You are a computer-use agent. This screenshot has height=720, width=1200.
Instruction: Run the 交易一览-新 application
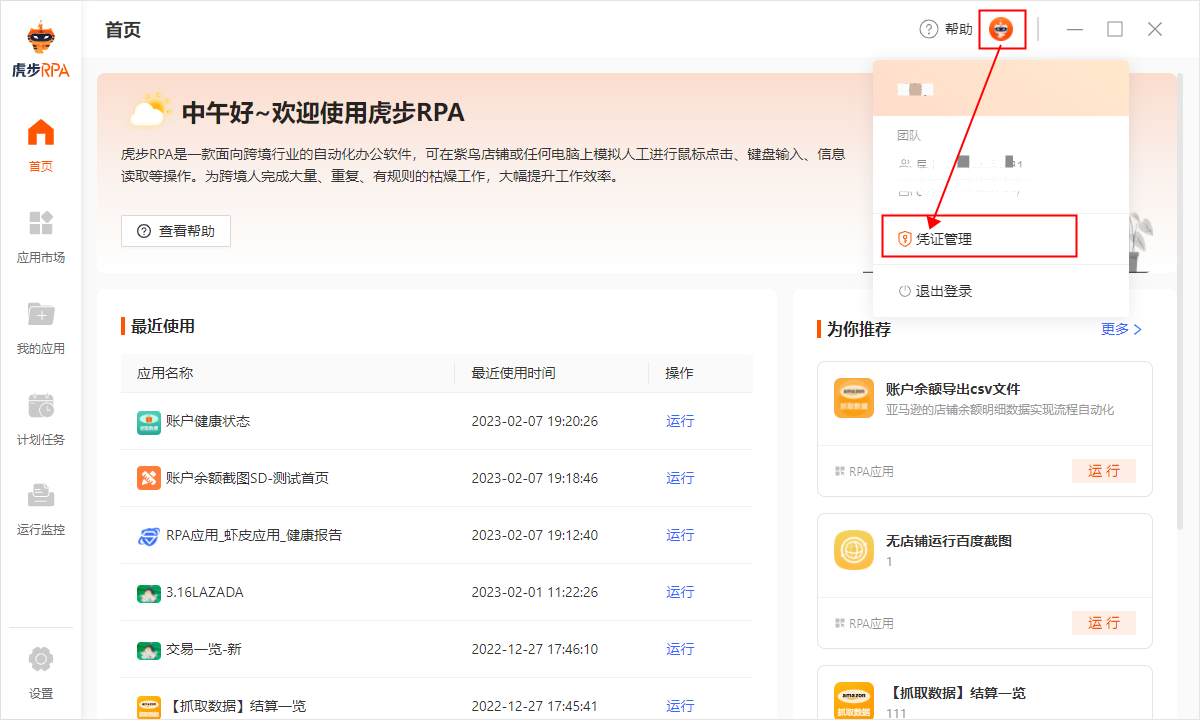680,649
